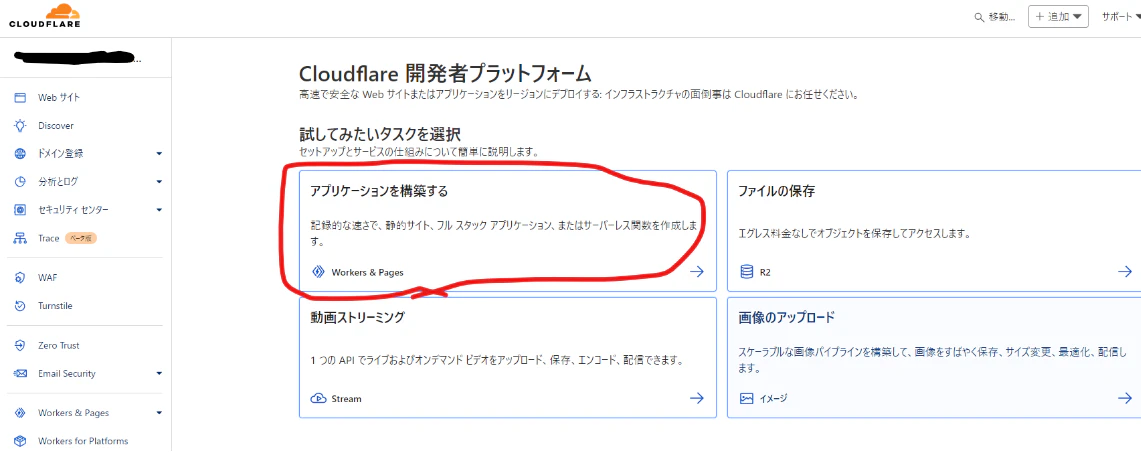Click the Email Security envelope icon
This screenshot has width=1141, height=467.
click(x=20, y=374)
